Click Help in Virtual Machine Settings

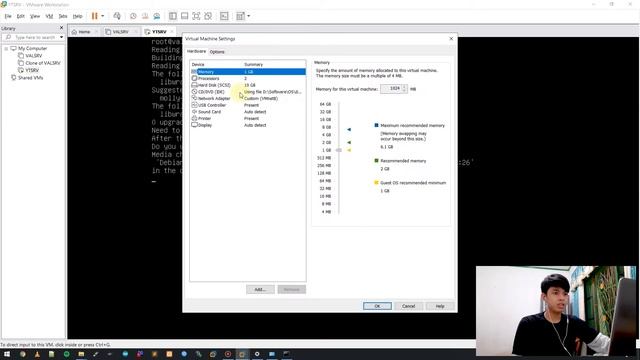pos(440,306)
